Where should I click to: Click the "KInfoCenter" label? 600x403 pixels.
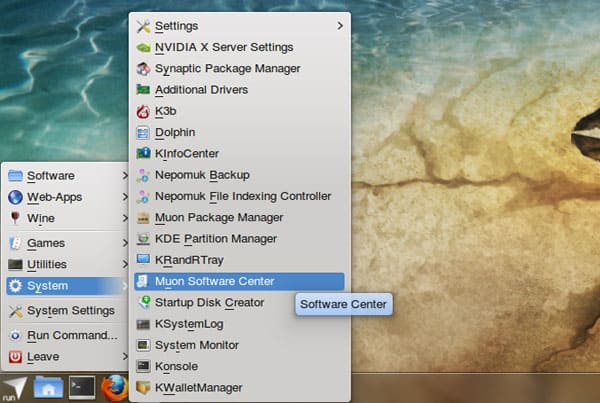tap(187, 154)
